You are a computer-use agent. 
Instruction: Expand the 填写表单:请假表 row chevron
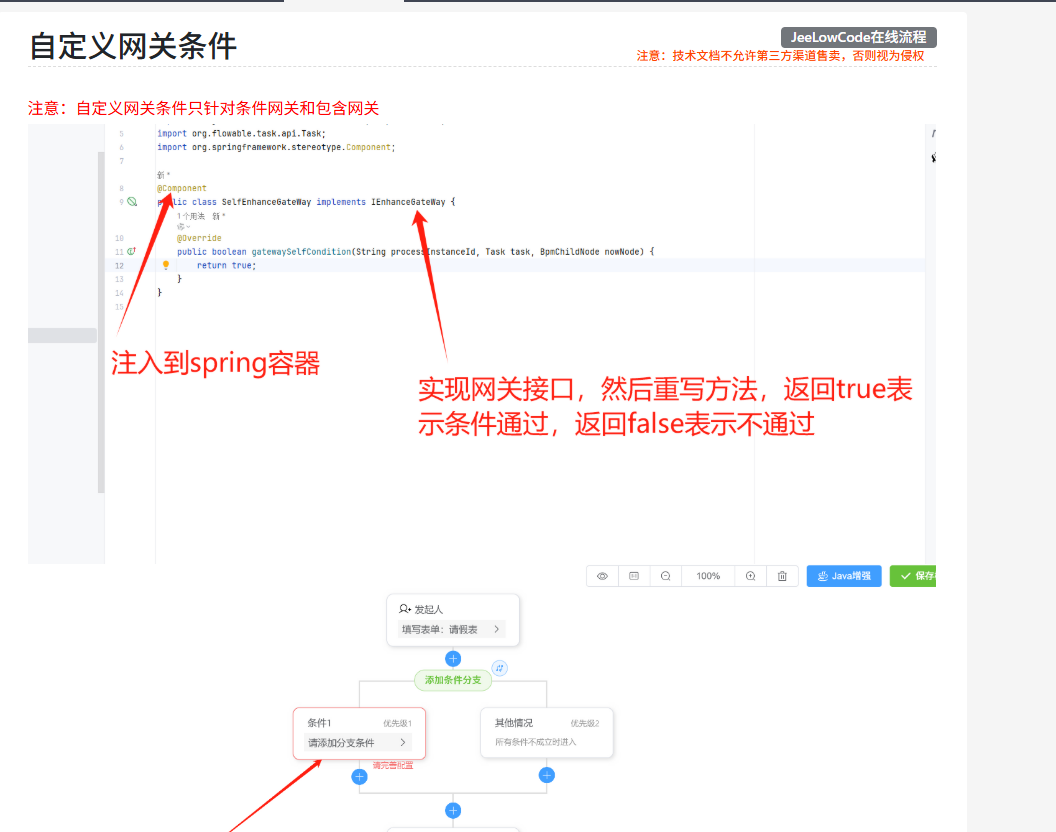pos(496,629)
